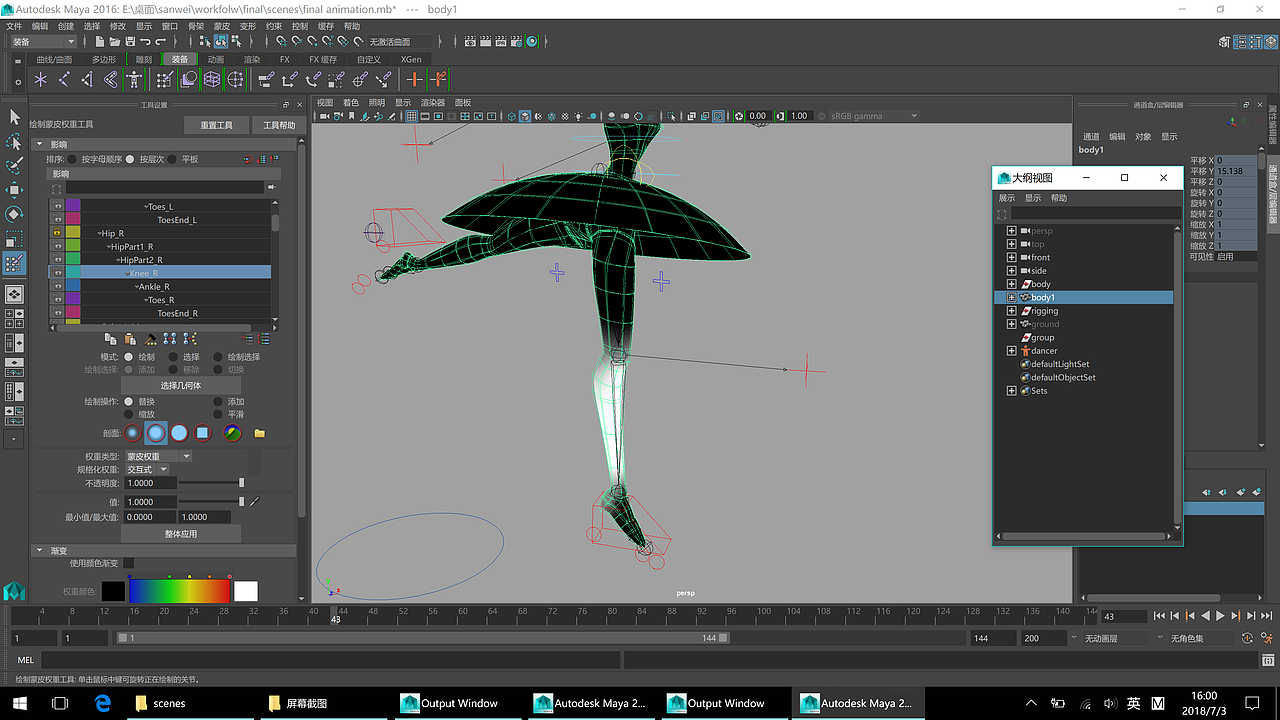The width and height of the screenshot is (1280, 720).
Task: Click eyedropper icon beside the value field
Action: [253, 502]
